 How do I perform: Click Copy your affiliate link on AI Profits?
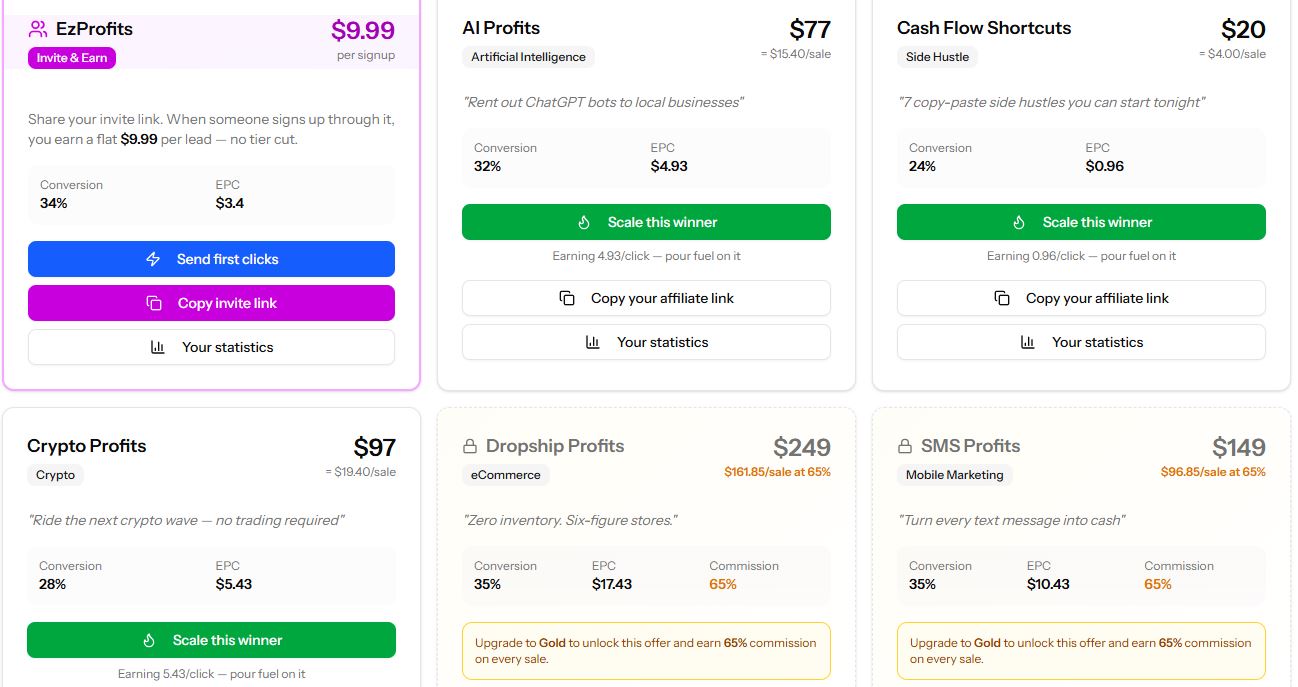click(646, 297)
